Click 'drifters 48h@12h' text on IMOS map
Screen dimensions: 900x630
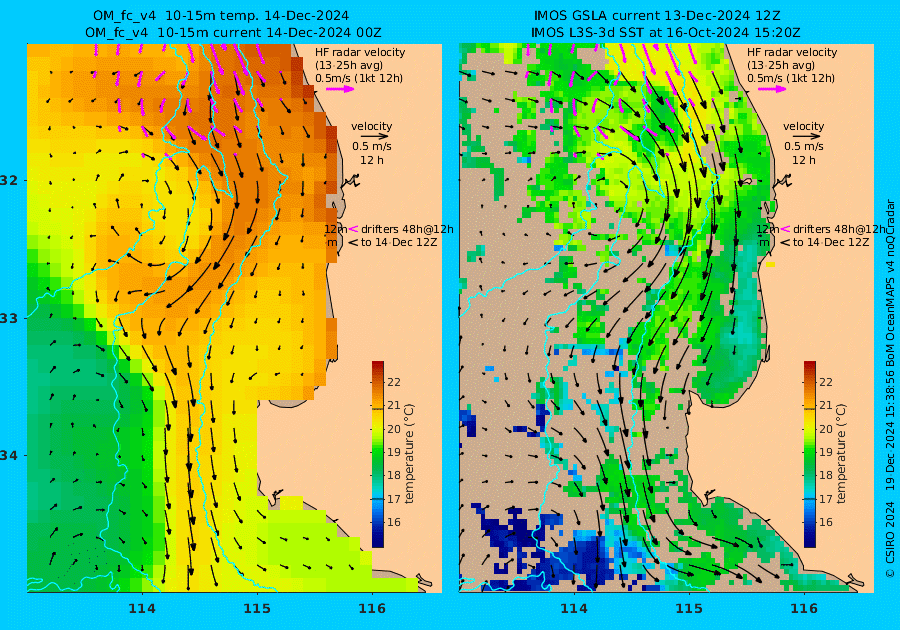pos(839,229)
